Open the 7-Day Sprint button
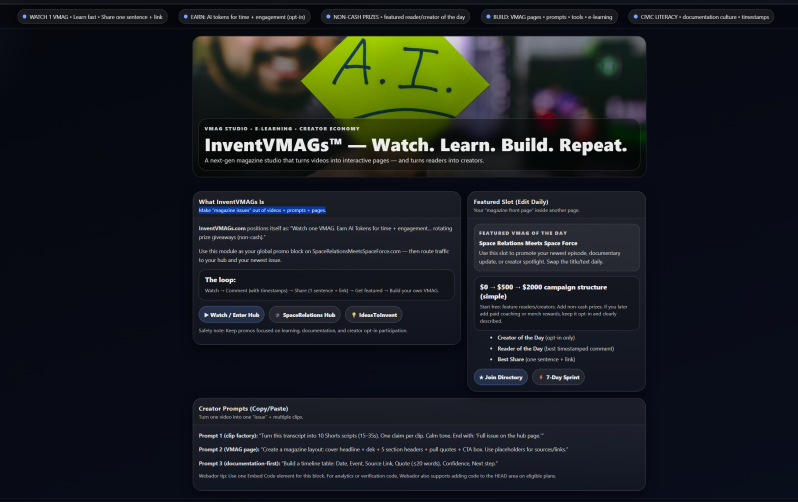 coord(558,377)
